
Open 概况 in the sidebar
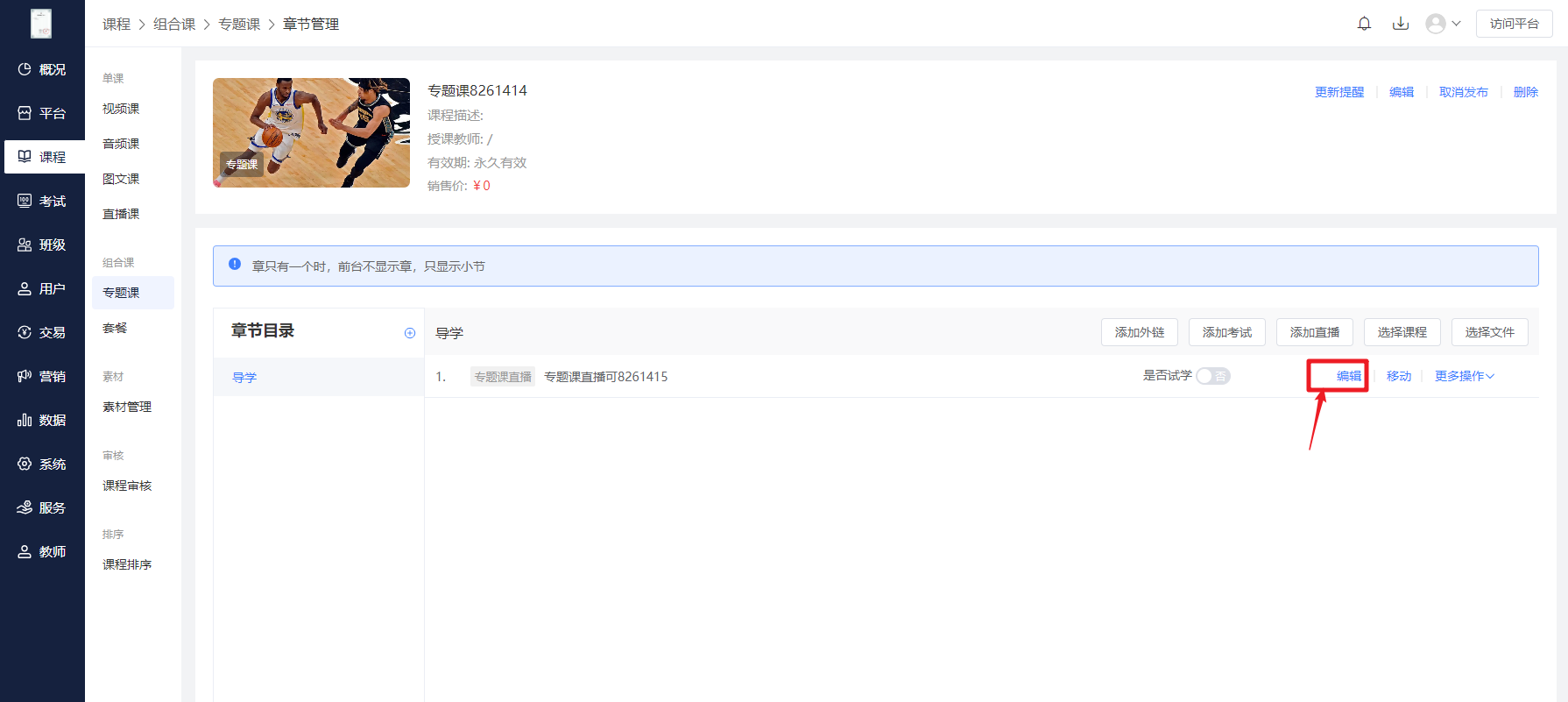pos(42,69)
